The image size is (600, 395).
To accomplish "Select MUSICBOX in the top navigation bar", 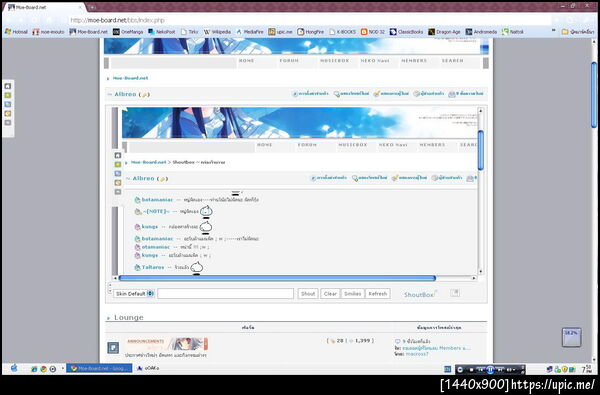I will point(334,61).
